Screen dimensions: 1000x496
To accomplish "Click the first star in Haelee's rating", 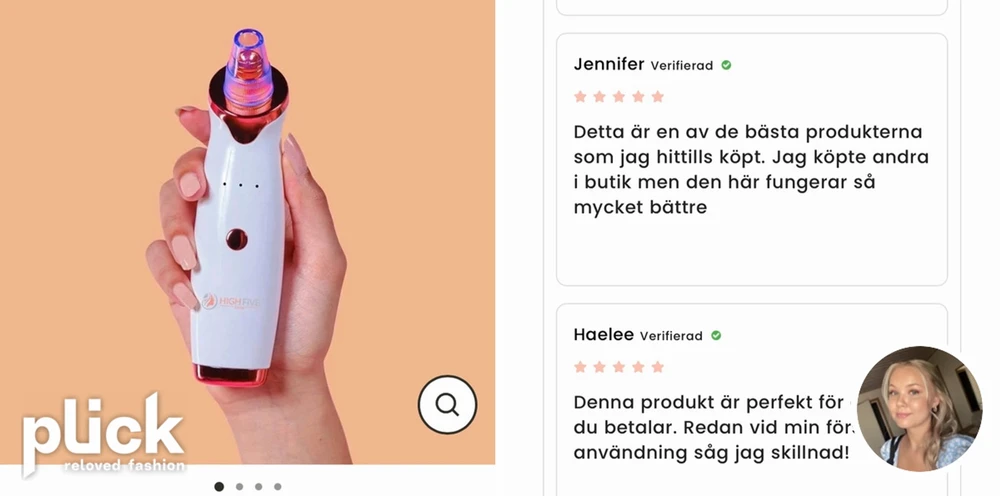I will [580, 367].
